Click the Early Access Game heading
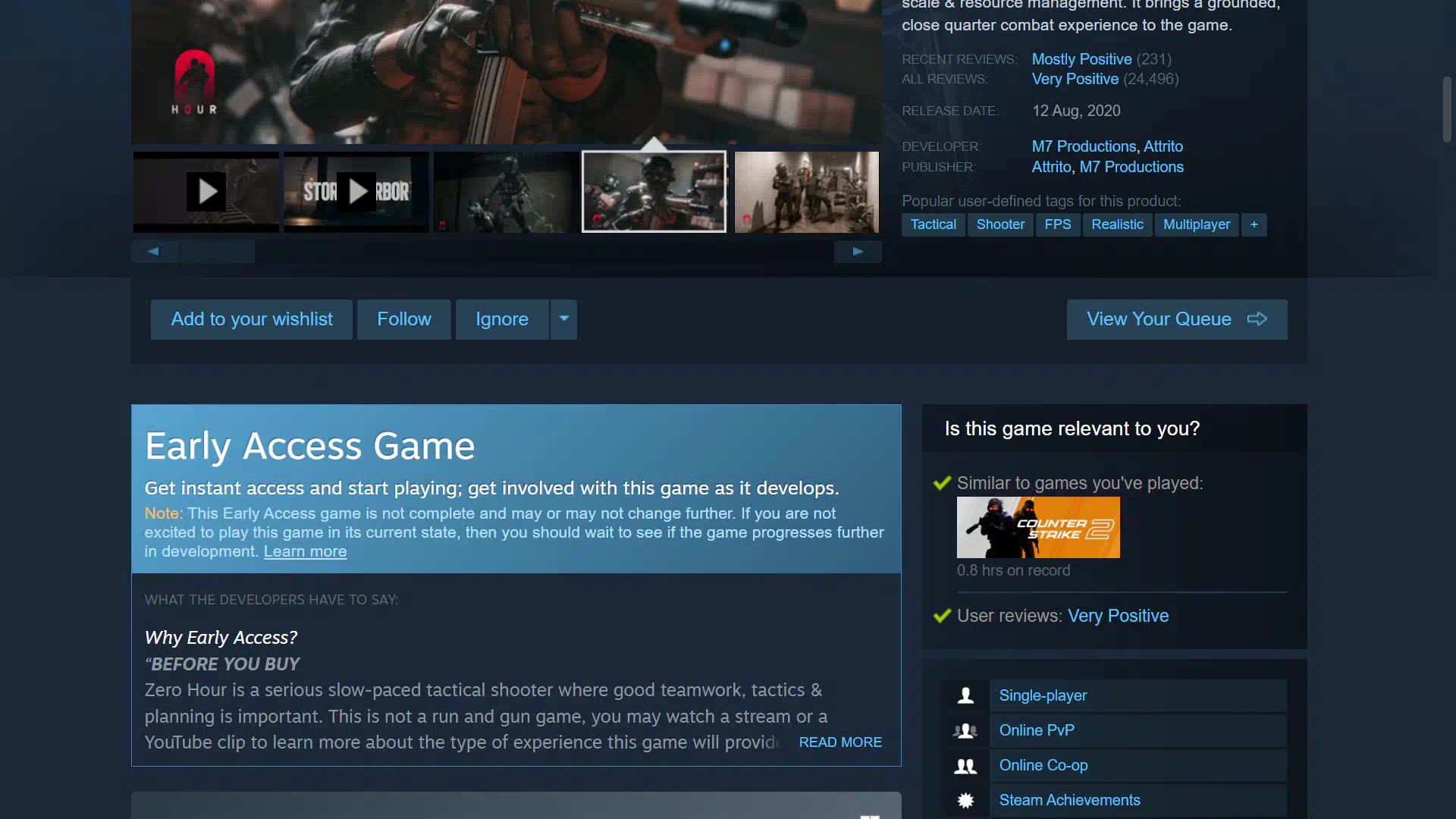Screen dimensions: 1456x819 pos(309,446)
